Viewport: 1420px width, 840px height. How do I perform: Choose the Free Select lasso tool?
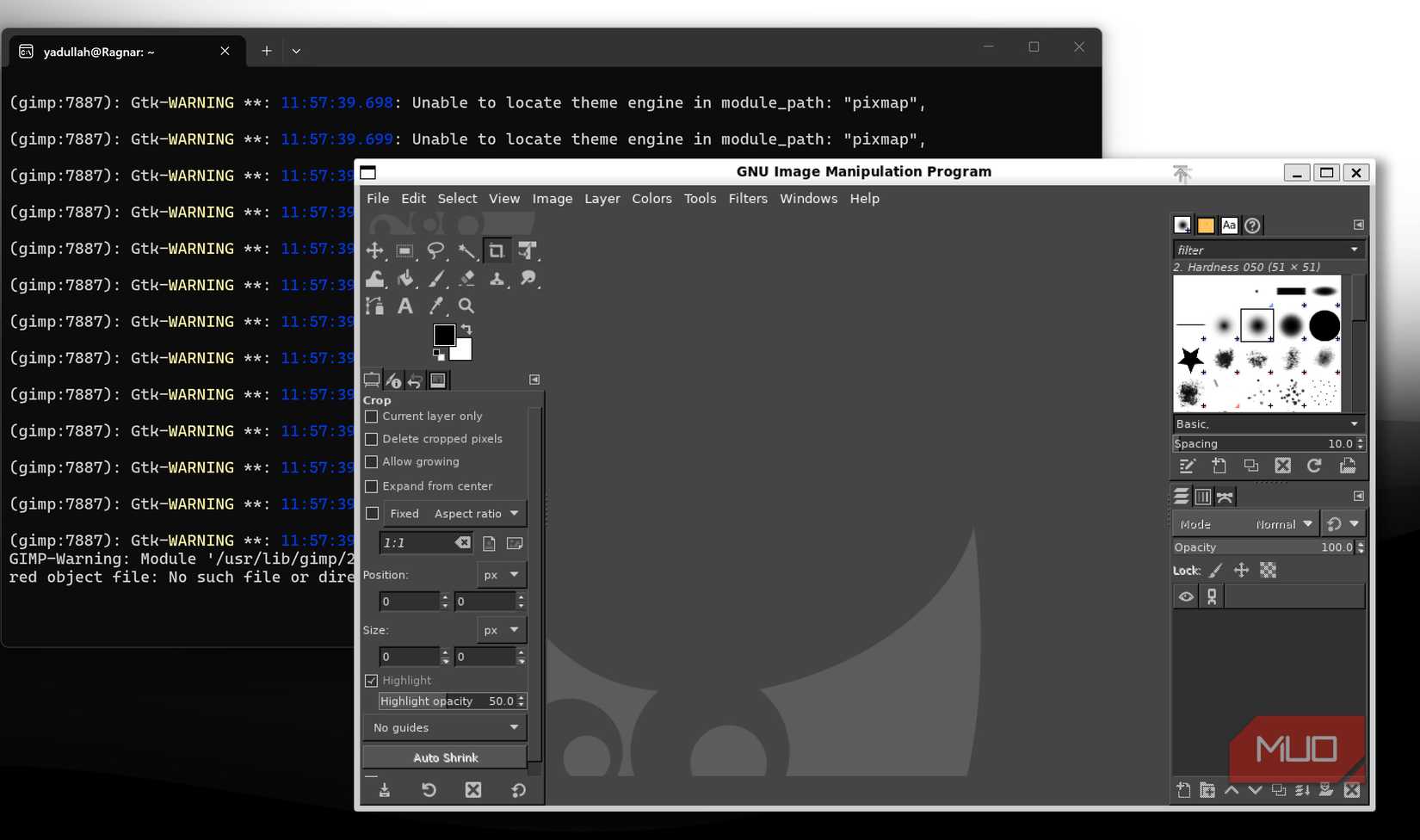click(x=435, y=250)
